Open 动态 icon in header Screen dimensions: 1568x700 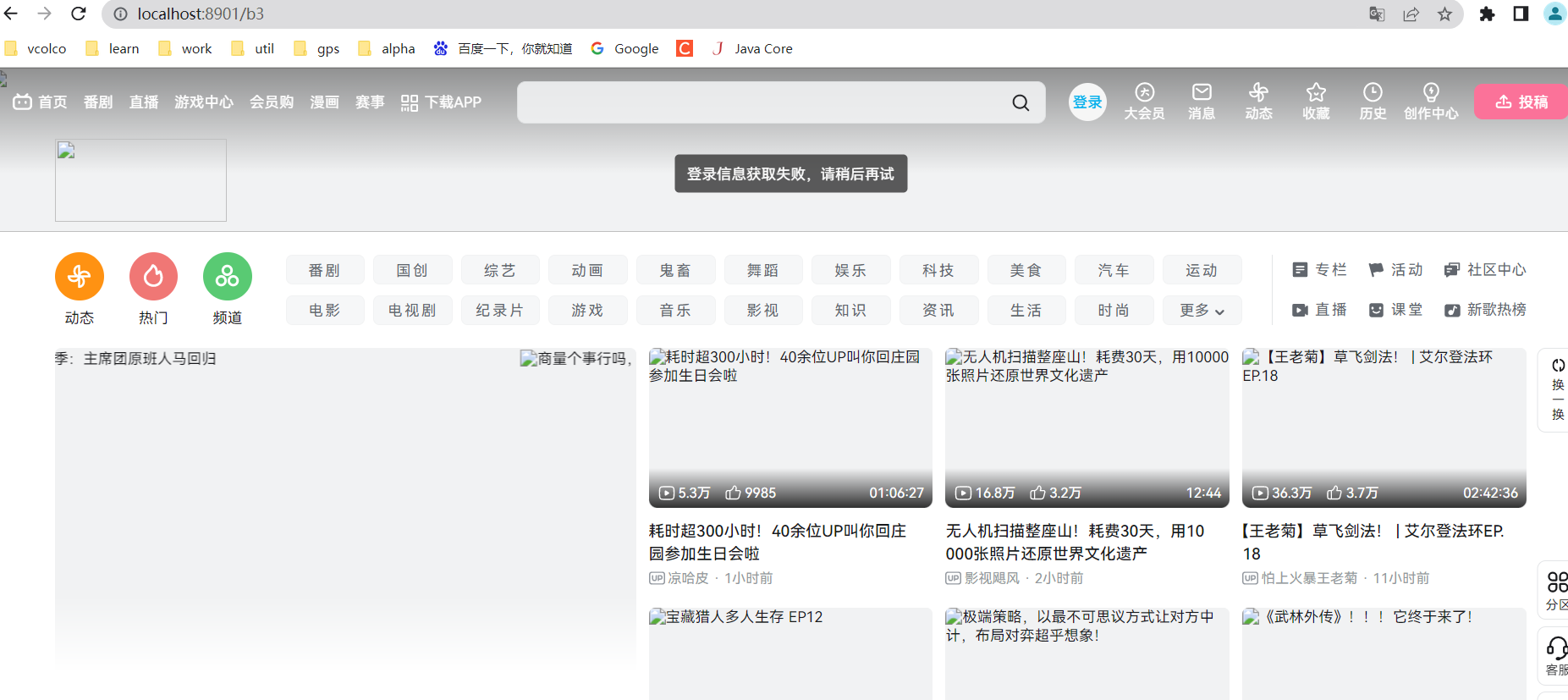click(x=1258, y=92)
